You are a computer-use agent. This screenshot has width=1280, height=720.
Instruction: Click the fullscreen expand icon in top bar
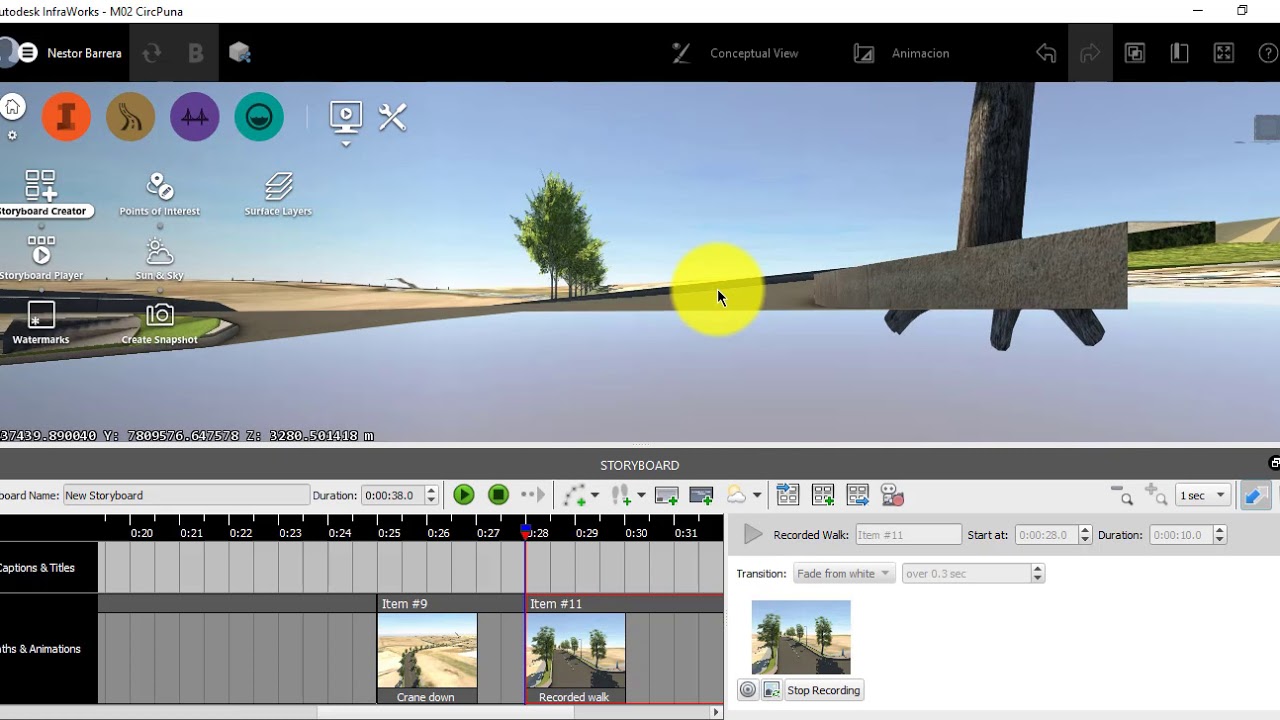[1223, 53]
